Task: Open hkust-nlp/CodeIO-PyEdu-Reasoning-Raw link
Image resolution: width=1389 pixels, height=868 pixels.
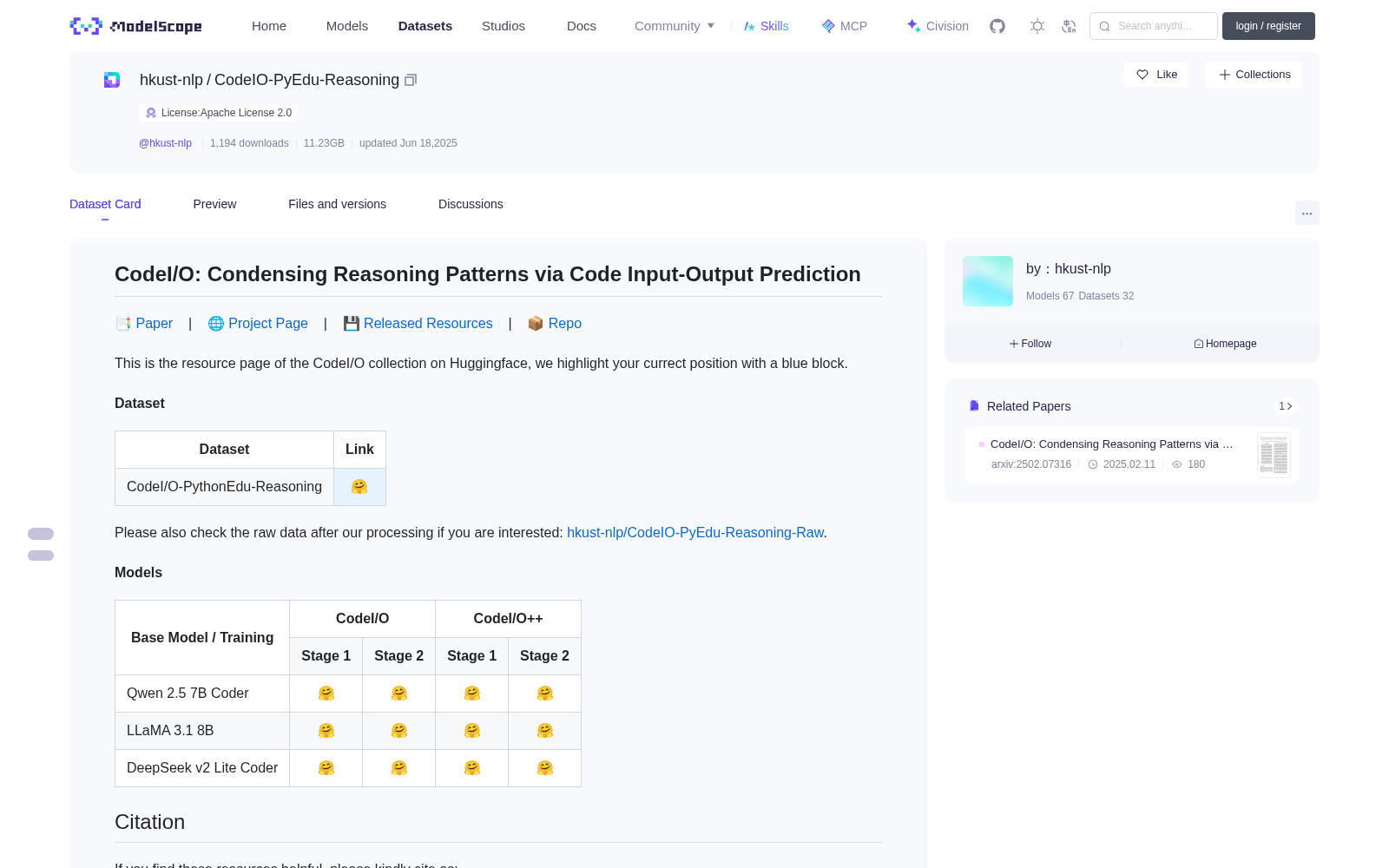Action: (695, 532)
